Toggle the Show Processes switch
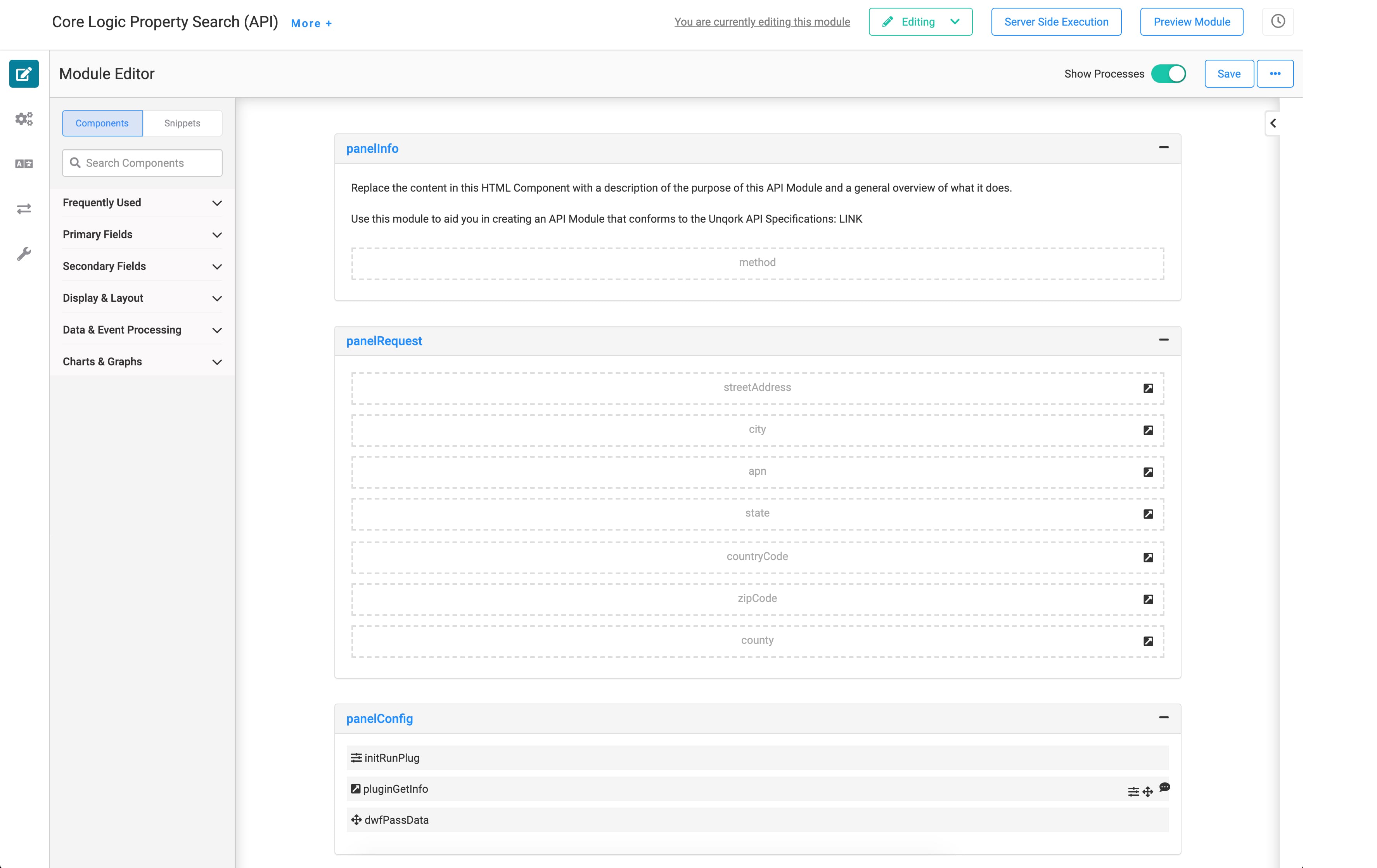1377x868 pixels. pyautogui.click(x=1169, y=74)
